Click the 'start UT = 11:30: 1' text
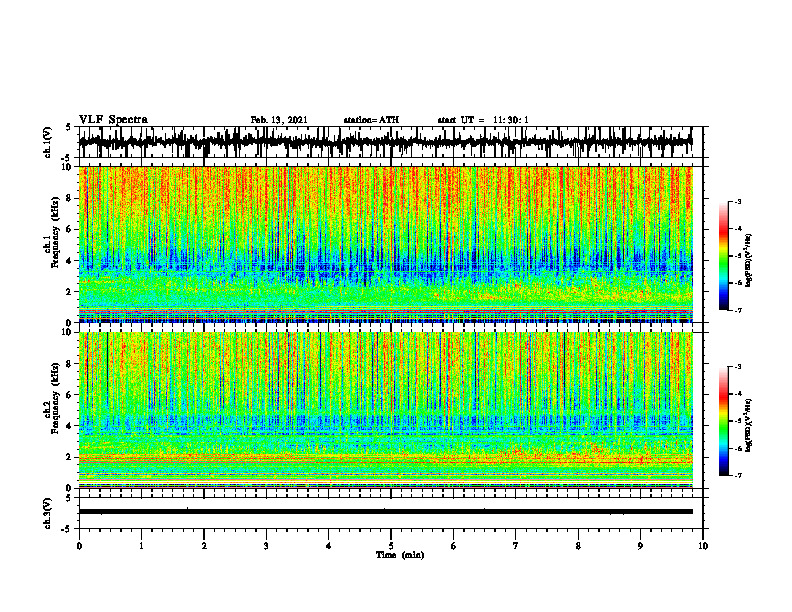This screenshot has width=792, height=612. click(x=483, y=120)
